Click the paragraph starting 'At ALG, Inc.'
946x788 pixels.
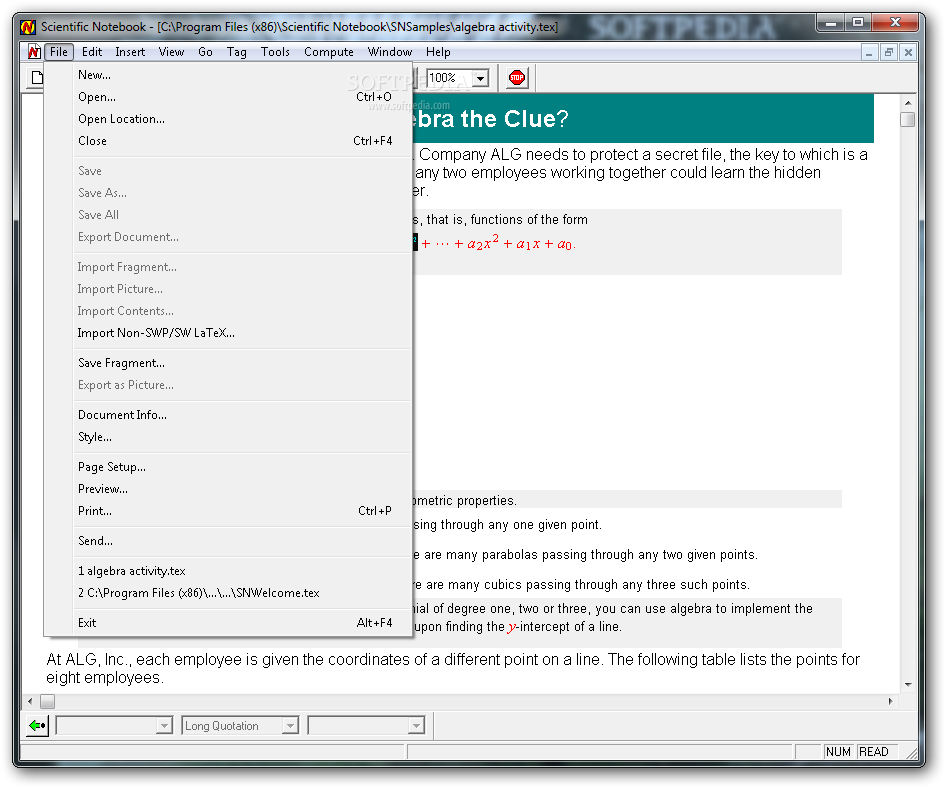point(452,668)
